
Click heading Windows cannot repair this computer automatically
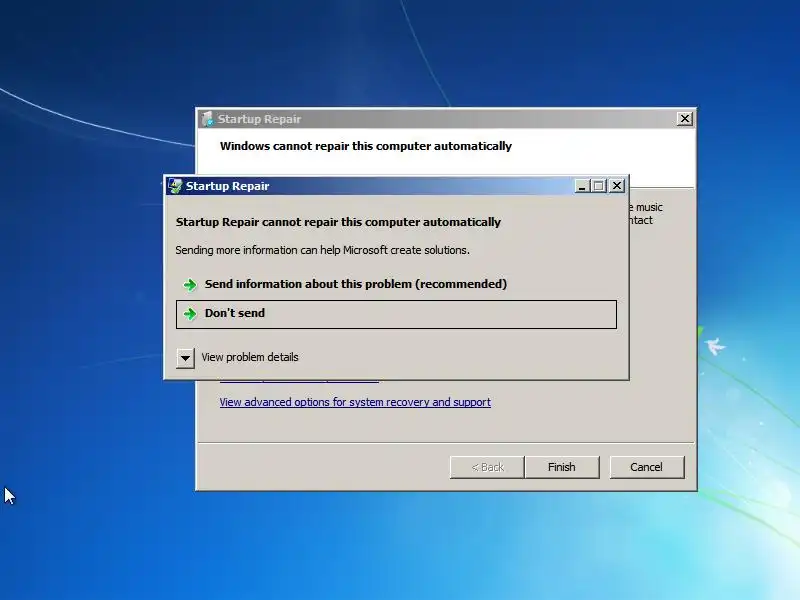click(x=366, y=146)
